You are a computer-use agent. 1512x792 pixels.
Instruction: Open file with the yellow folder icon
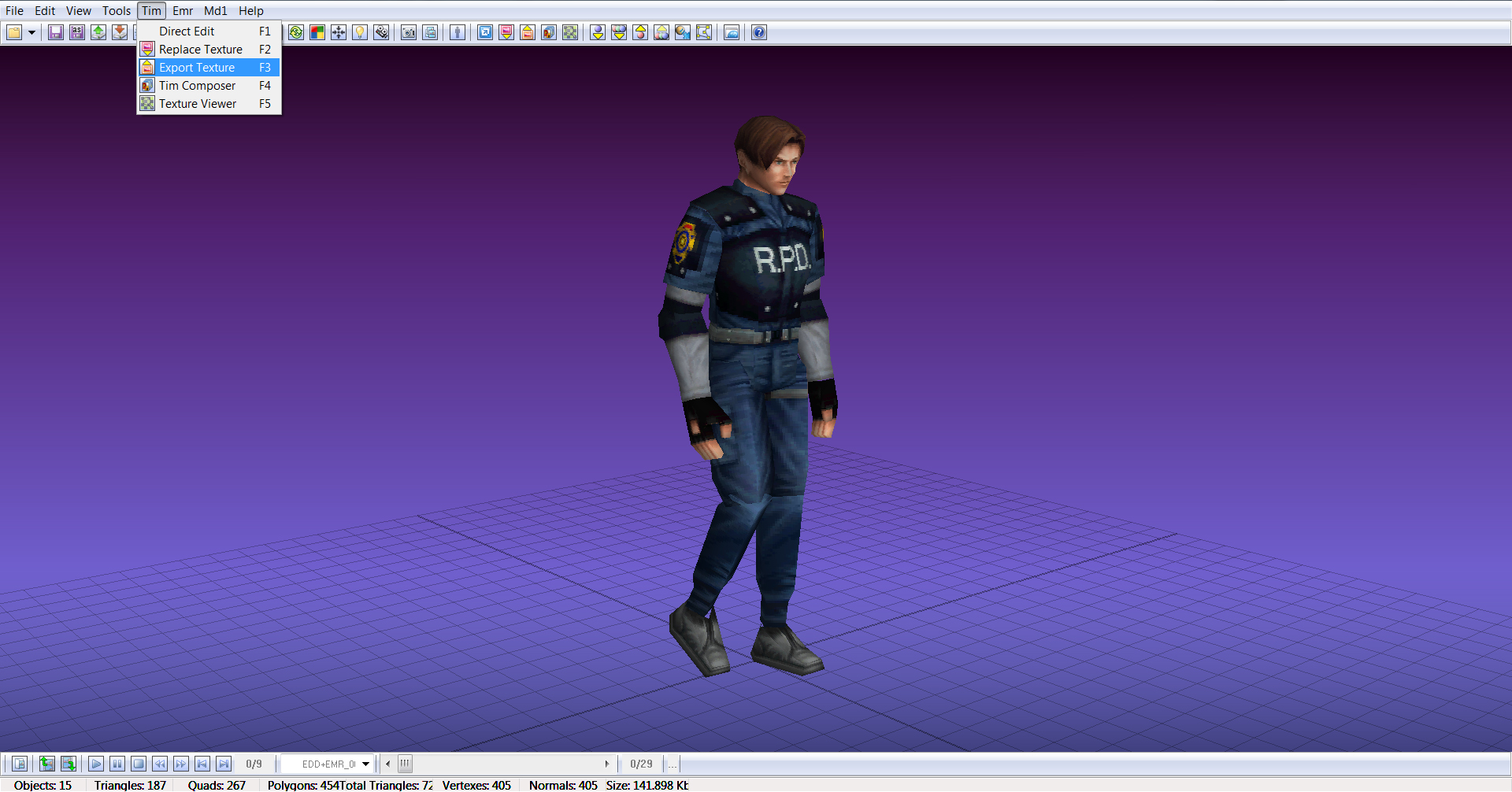pos(14,32)
